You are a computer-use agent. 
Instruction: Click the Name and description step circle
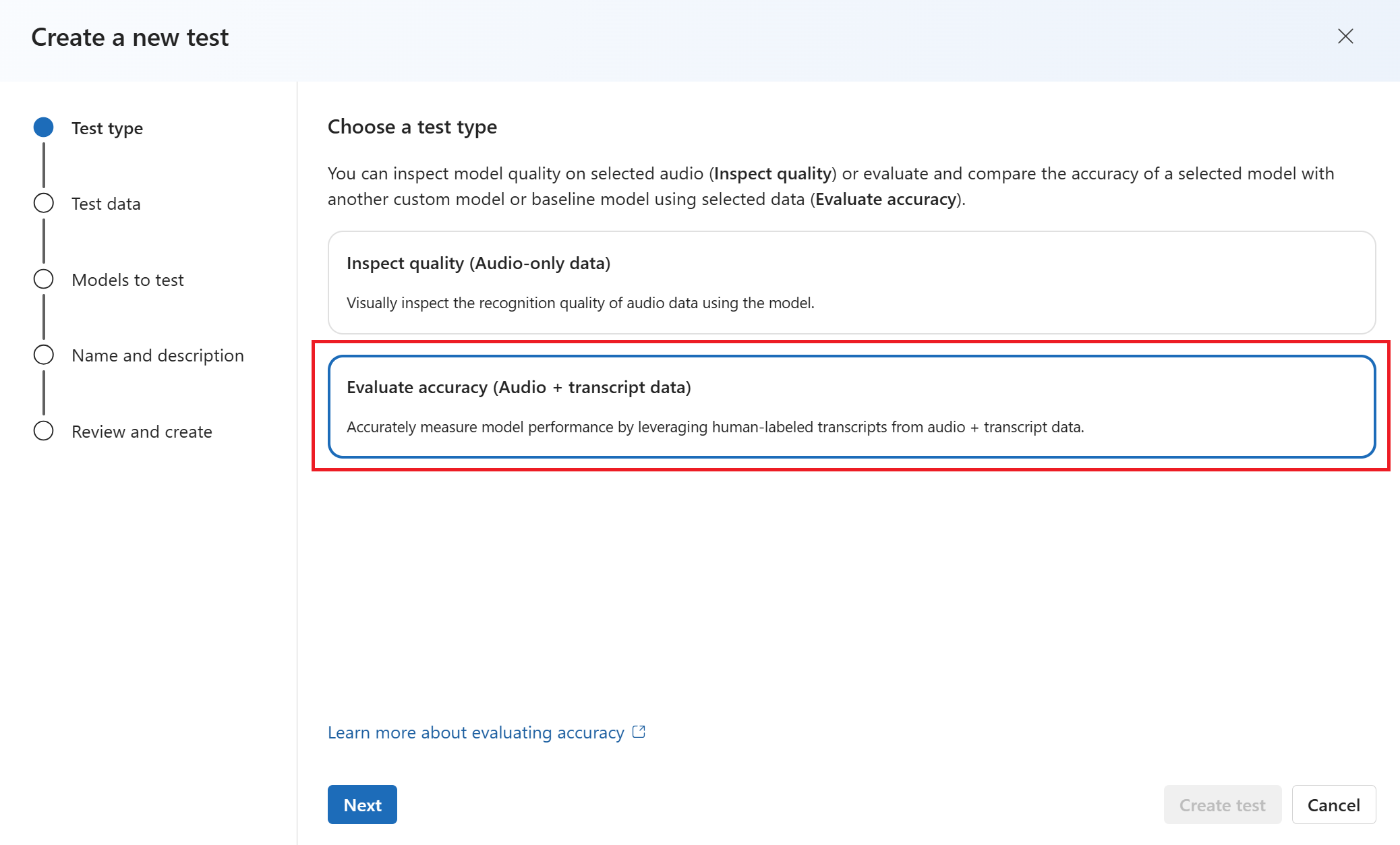[44, 355]
